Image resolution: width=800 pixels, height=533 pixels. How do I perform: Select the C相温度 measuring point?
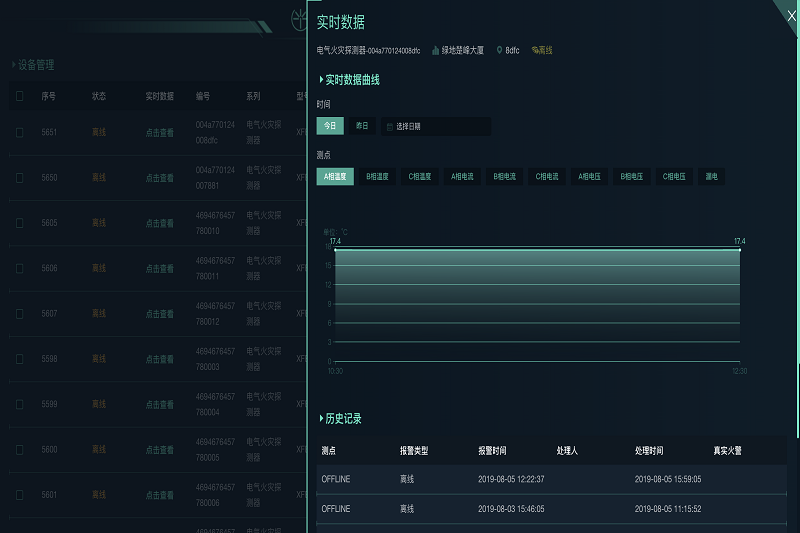pos(419,176)
